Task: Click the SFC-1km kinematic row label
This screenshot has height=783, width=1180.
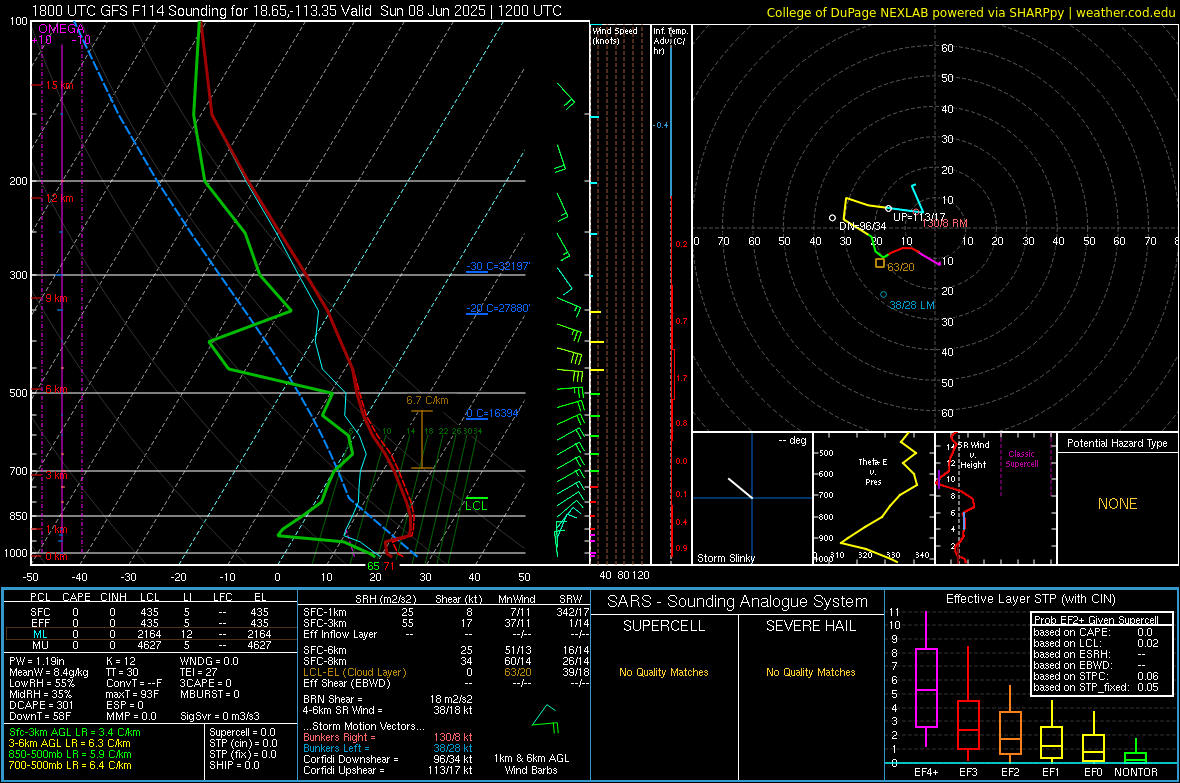Action: (x=325, y=612)
